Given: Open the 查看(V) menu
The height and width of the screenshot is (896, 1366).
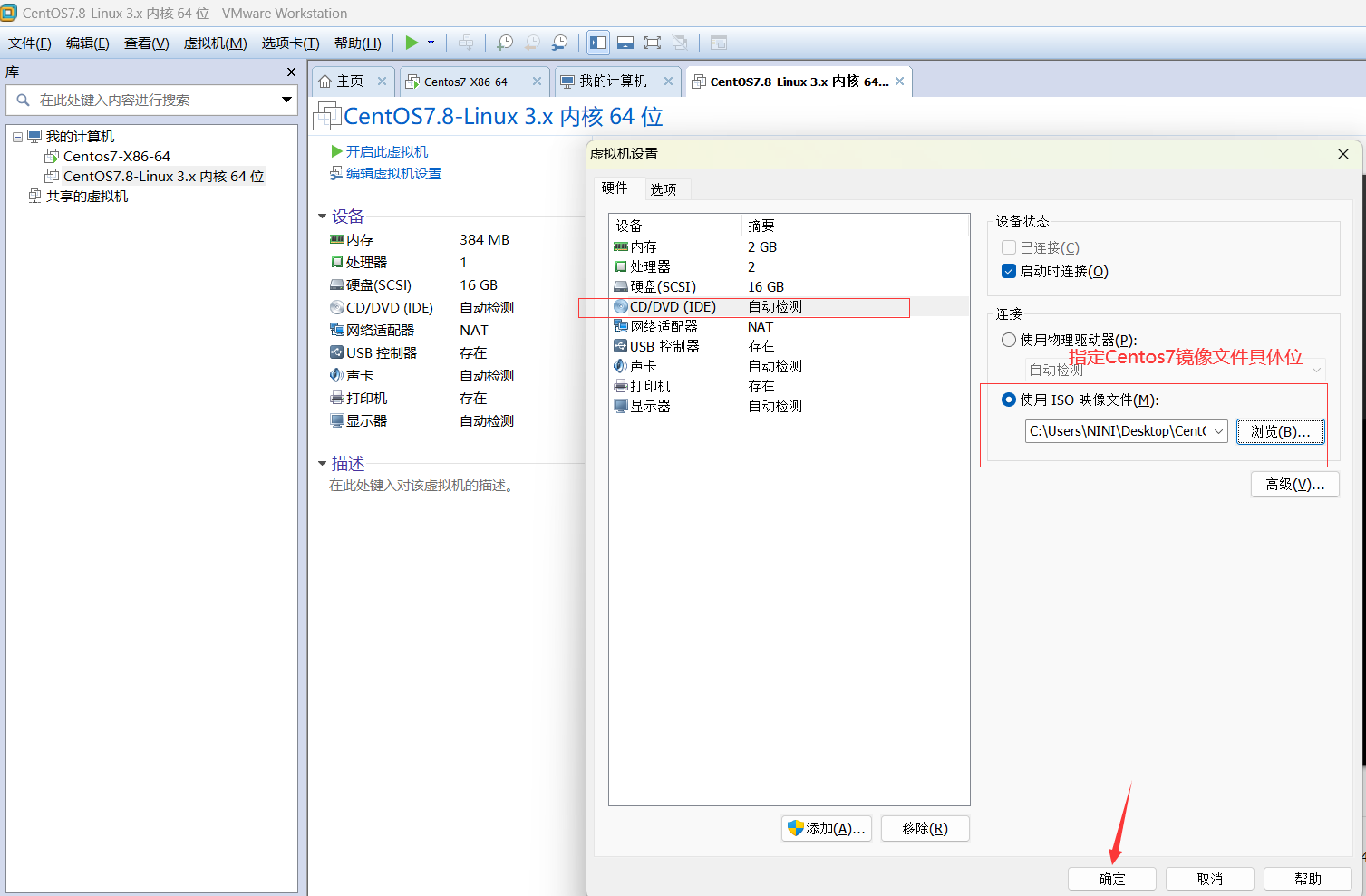Looking at the screenshot, I should (147, 43).
